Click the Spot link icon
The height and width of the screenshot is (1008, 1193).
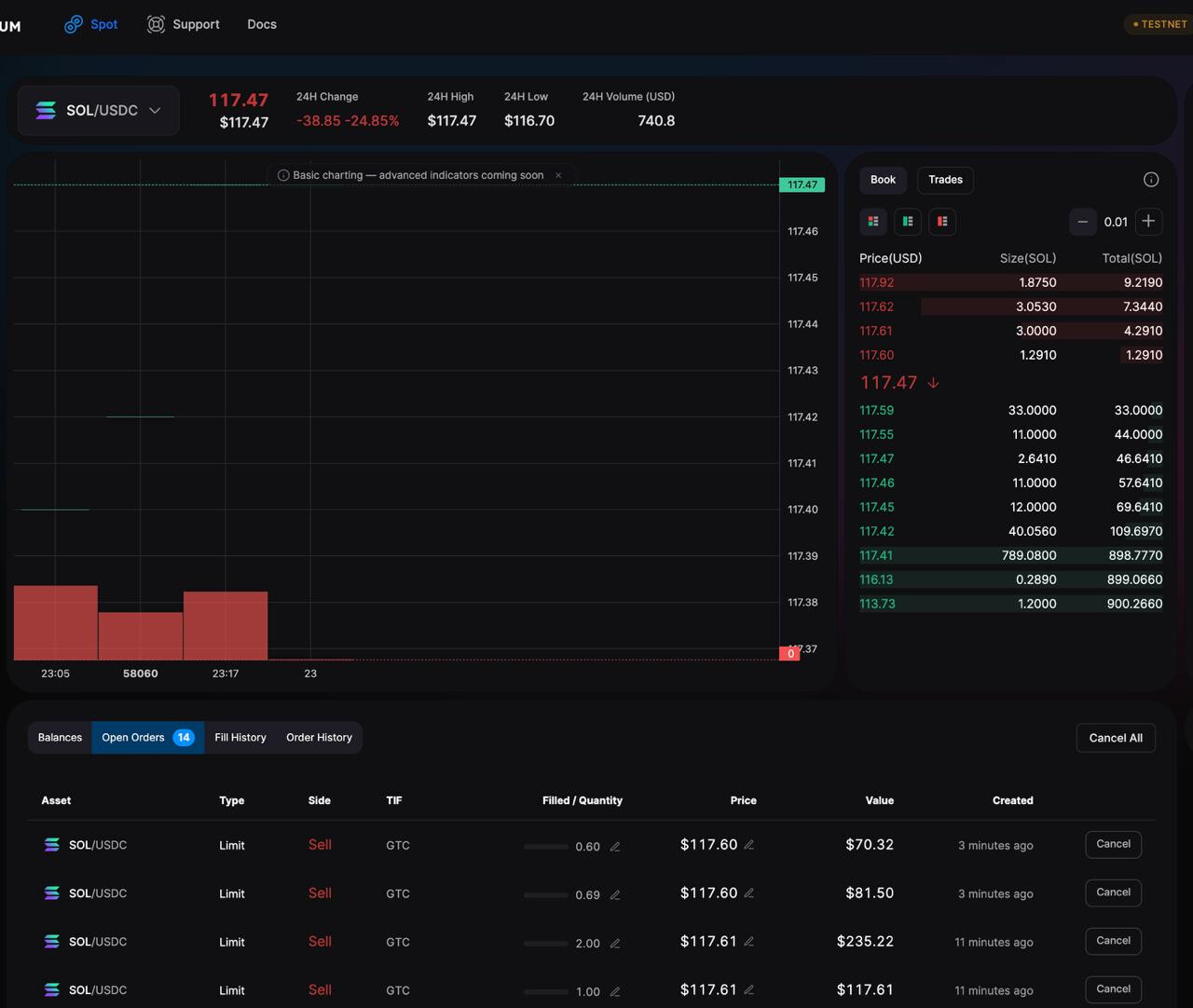pos(74,24)
